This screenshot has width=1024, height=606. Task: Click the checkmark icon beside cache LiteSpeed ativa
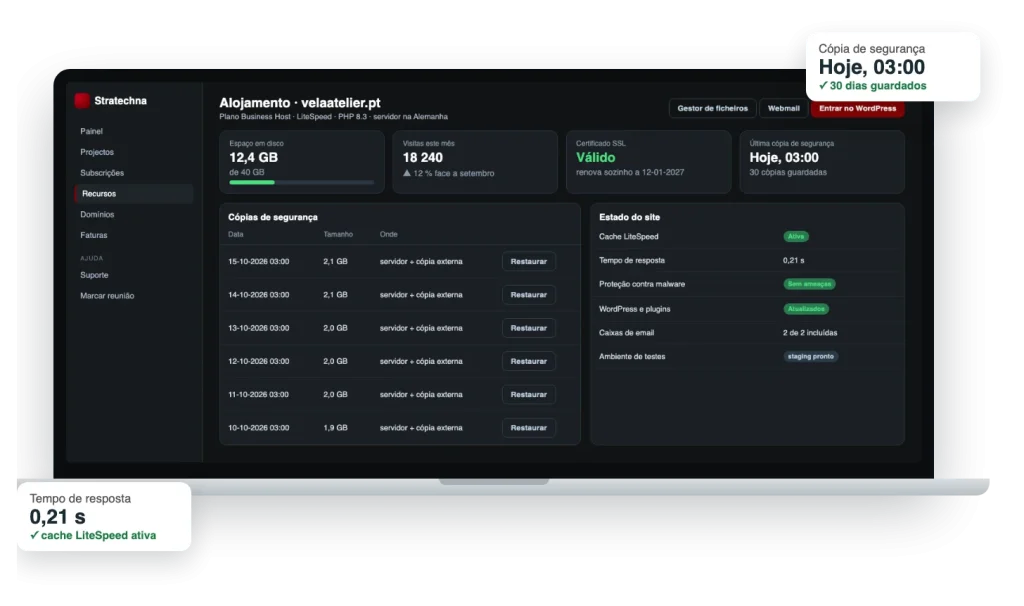tap(35, 535)
